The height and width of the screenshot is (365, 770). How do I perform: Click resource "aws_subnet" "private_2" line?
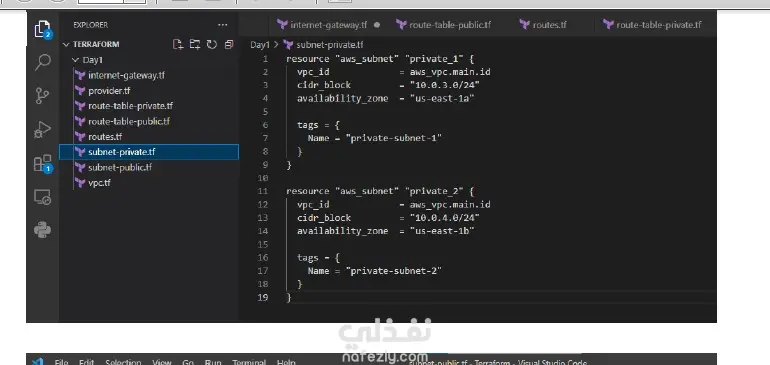tap(380, 191)
